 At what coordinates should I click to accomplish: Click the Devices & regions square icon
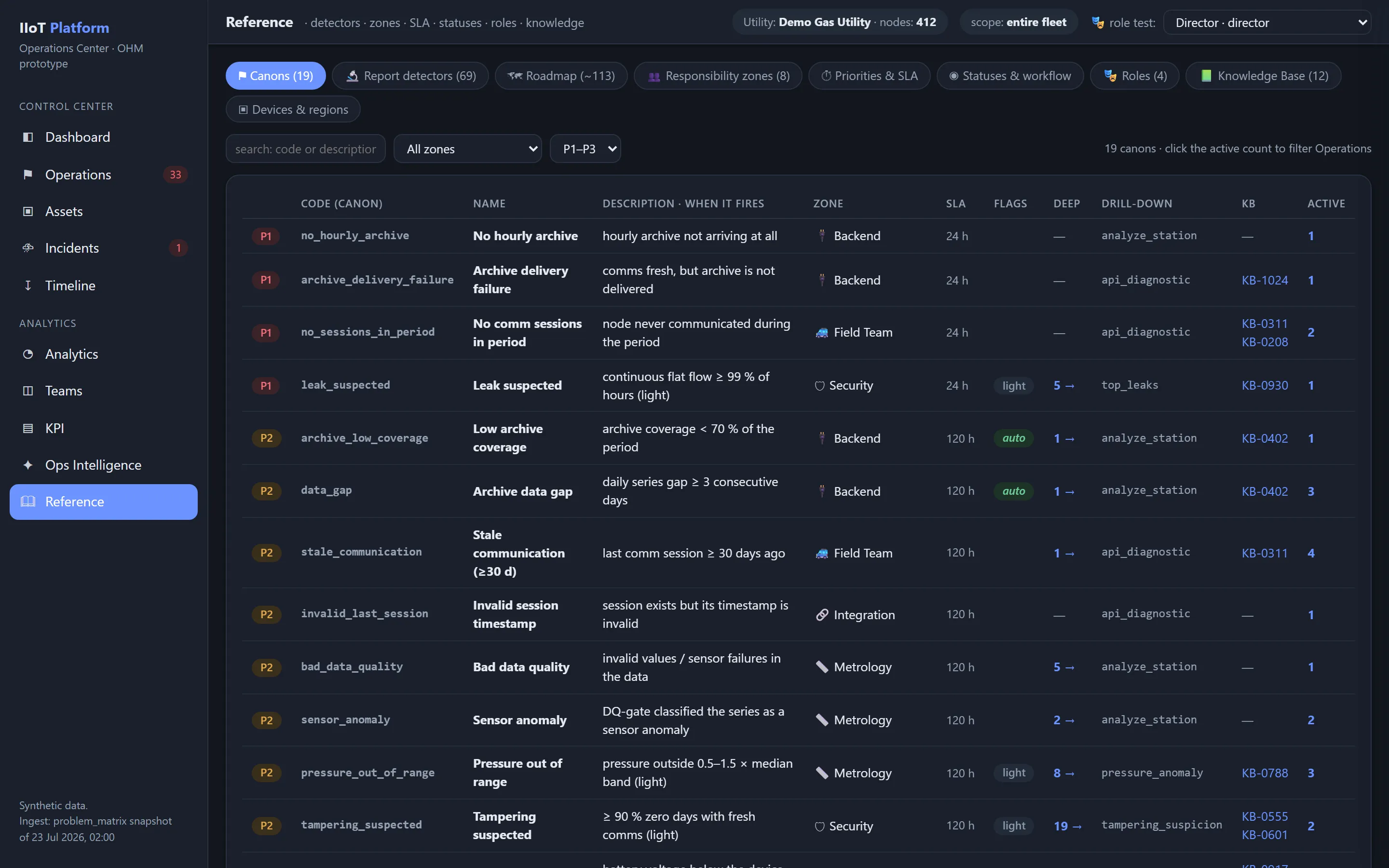coord(244,109)
